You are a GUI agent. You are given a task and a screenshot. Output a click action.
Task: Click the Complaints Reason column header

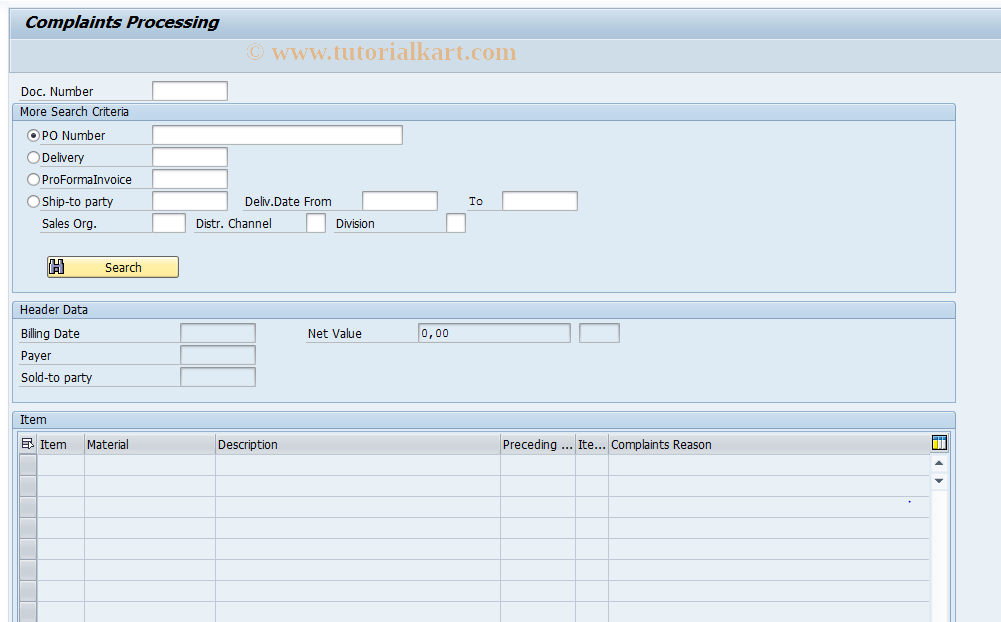[769, 444]
